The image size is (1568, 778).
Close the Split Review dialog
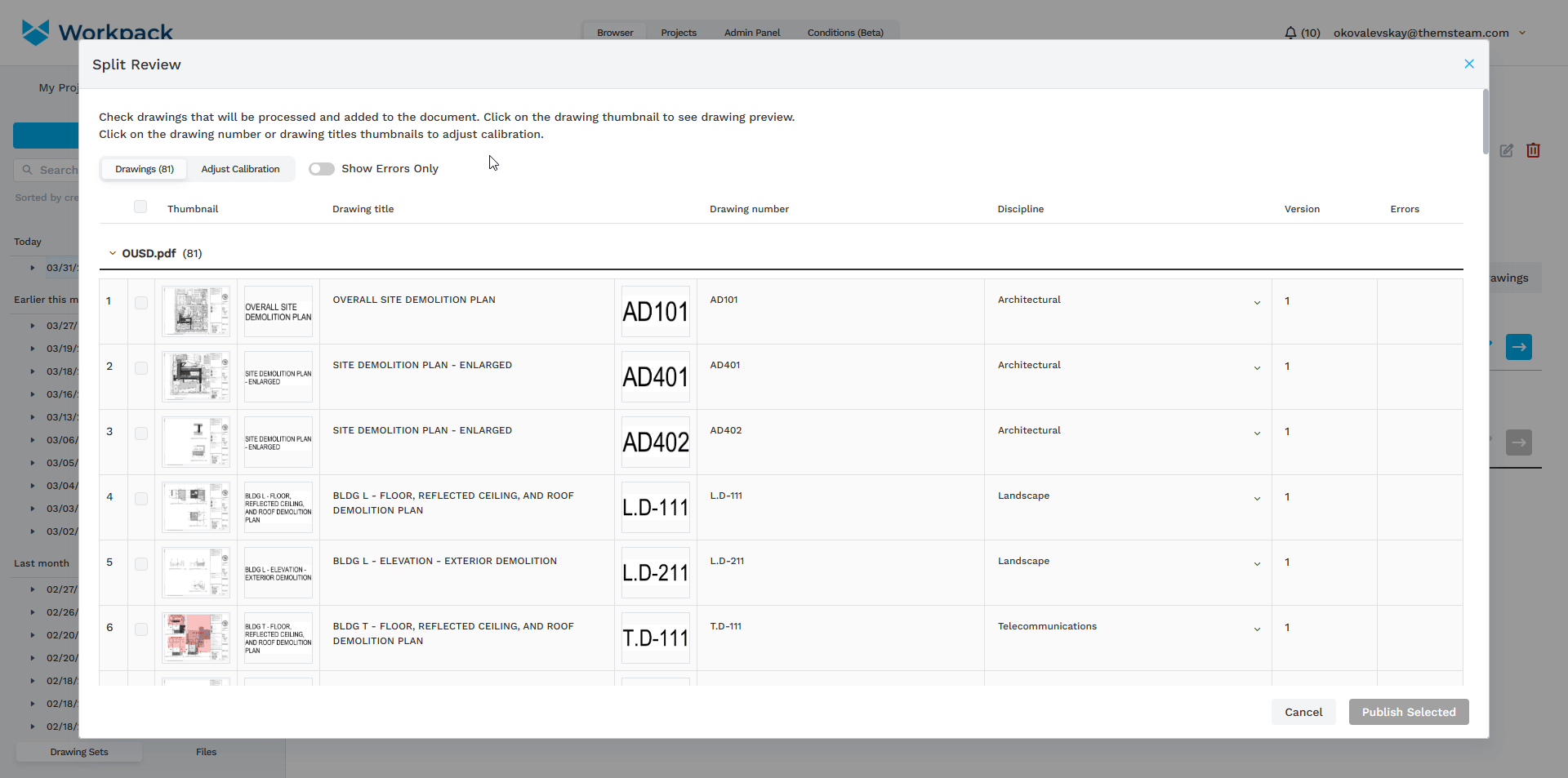(x=1468, y=64)
